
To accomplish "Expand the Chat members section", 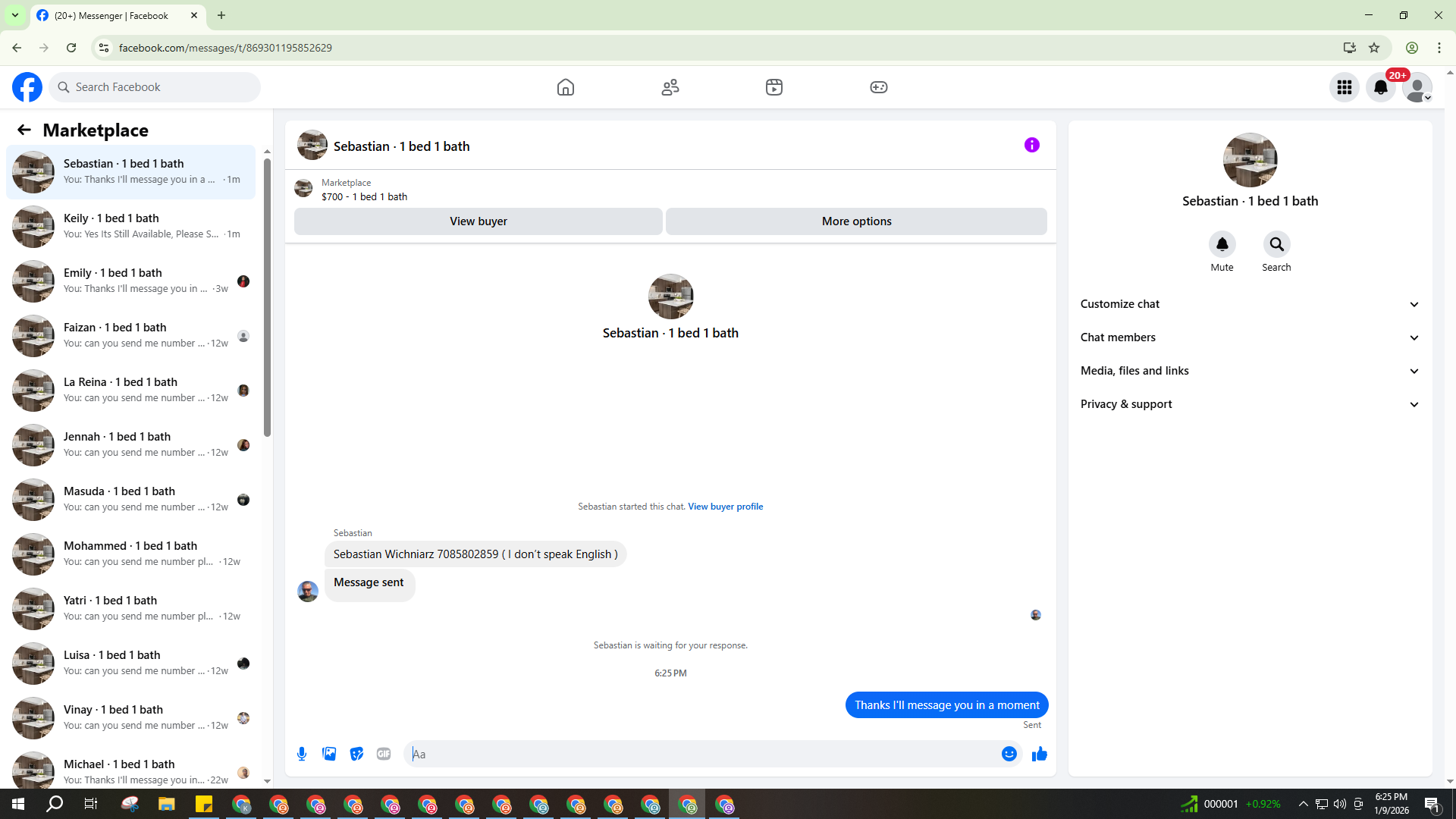I will pyautogui.click(x=1250, y=337).
